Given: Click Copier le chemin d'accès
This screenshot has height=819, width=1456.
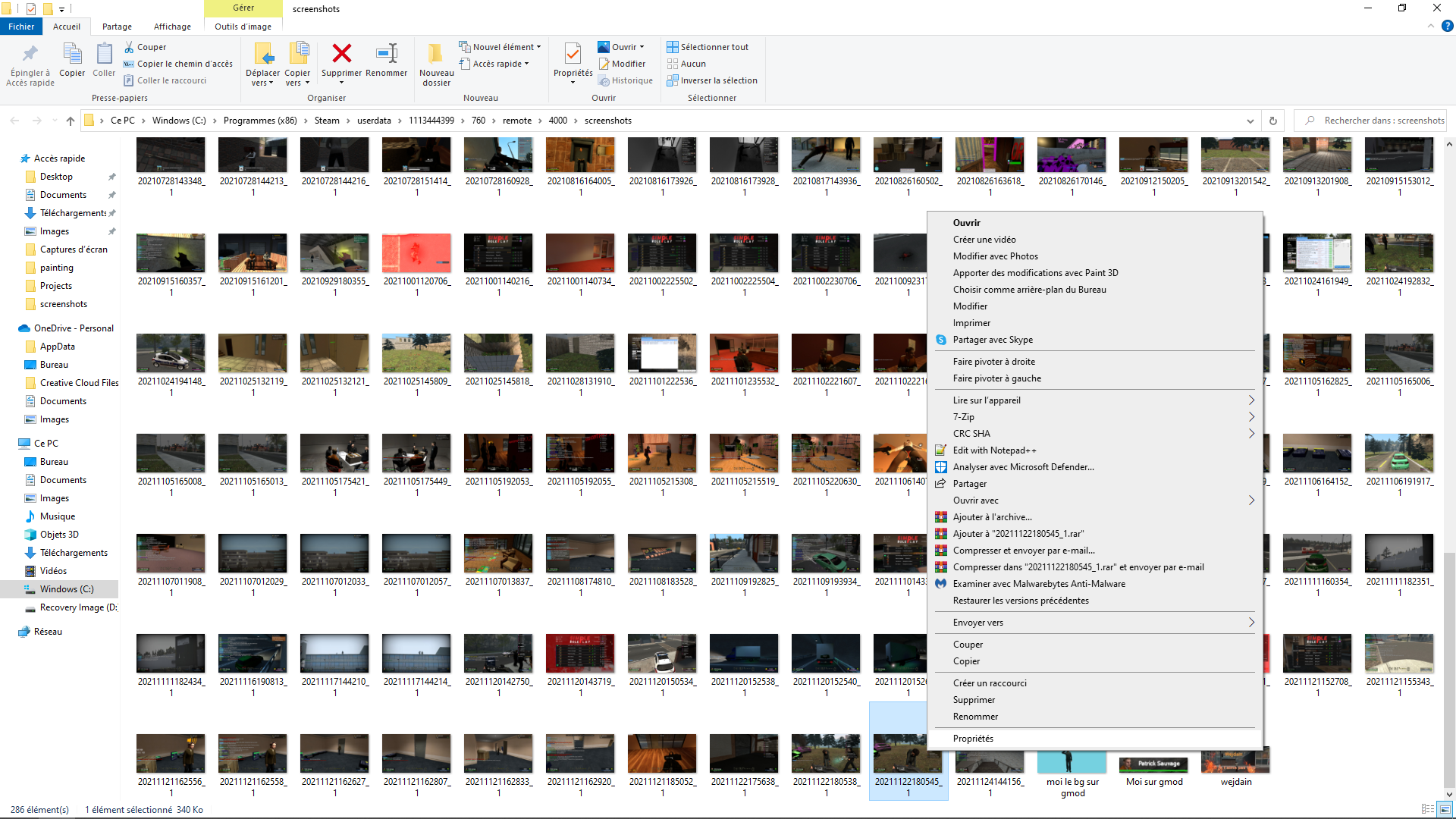Looking at the screenshot, I should (184, 64).
